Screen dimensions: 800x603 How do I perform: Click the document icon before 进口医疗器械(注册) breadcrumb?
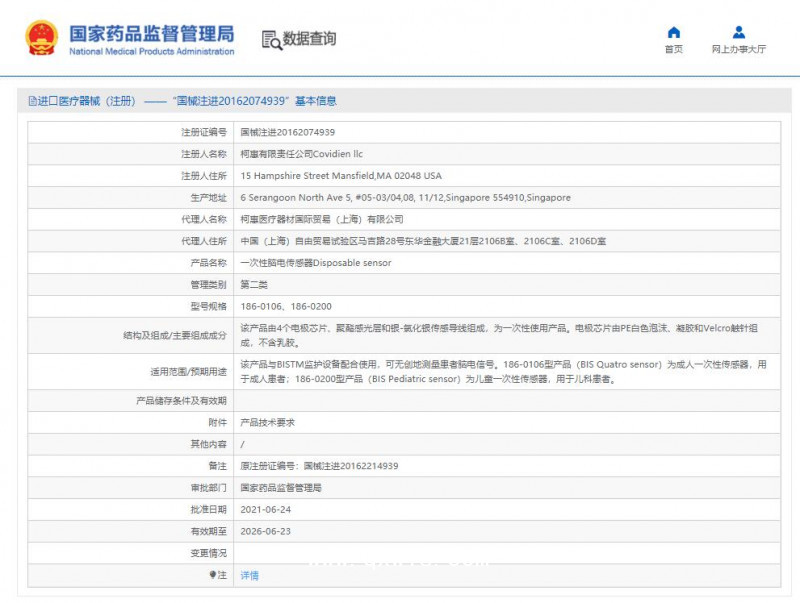[34, 100]
